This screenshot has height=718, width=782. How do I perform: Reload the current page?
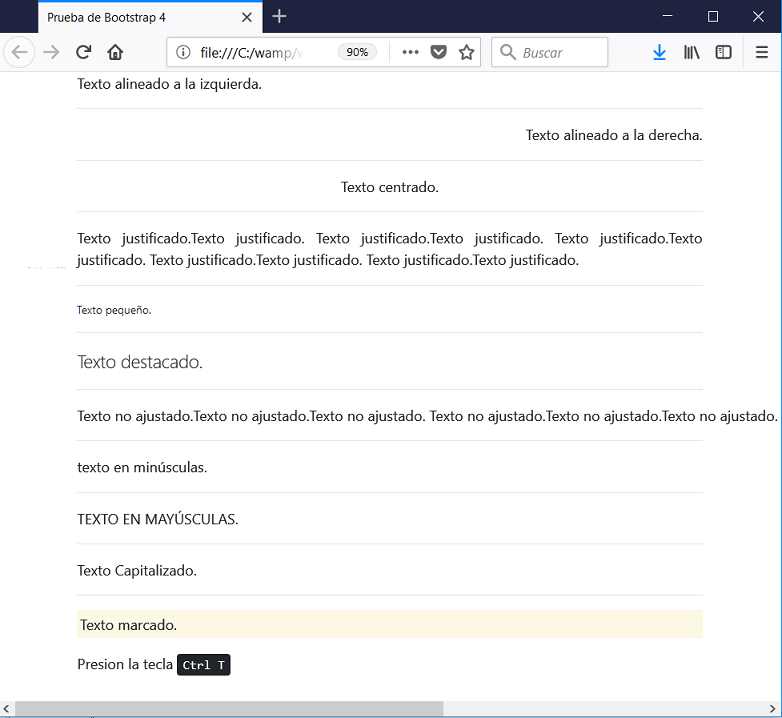(x=83, y=52)
